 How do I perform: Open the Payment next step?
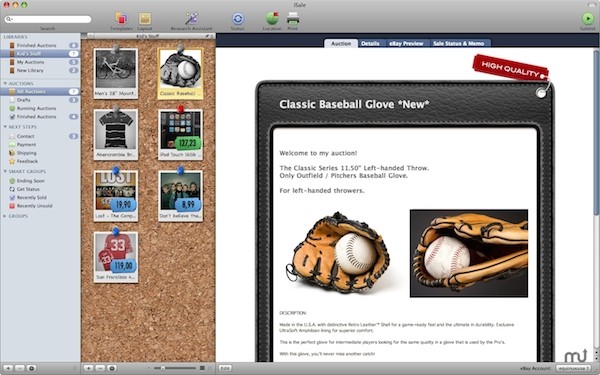[40, 145]
